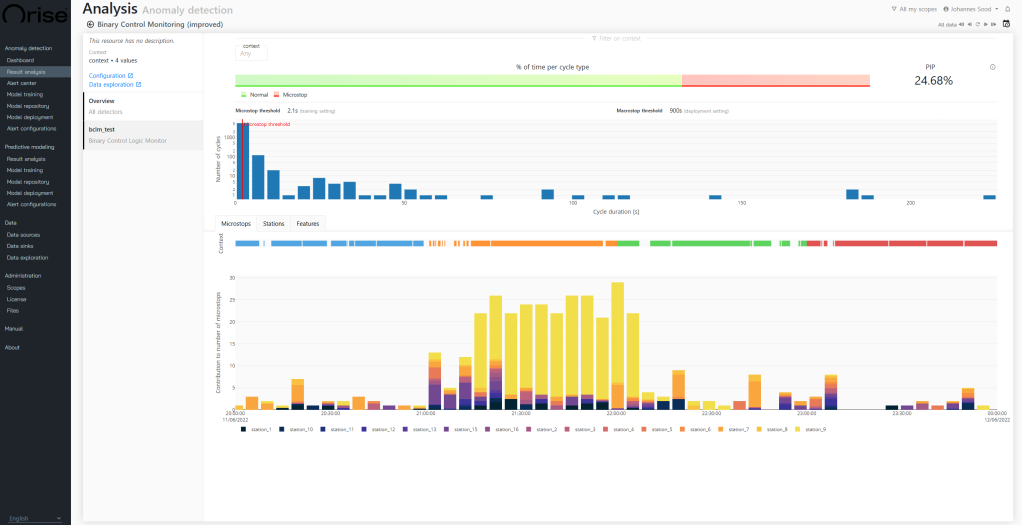Switch to the Features tab

coord(307,224)
